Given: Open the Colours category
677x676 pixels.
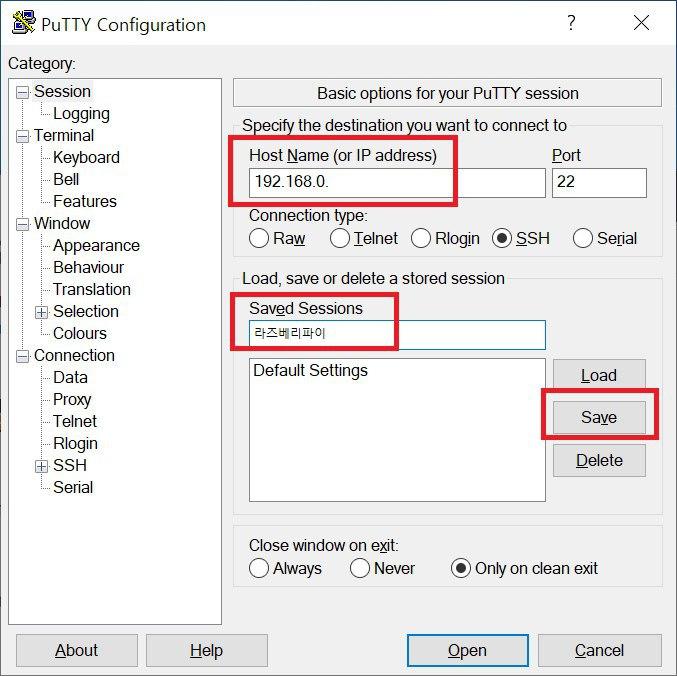Looking at the screenshot, I should [x=80, y=334].
